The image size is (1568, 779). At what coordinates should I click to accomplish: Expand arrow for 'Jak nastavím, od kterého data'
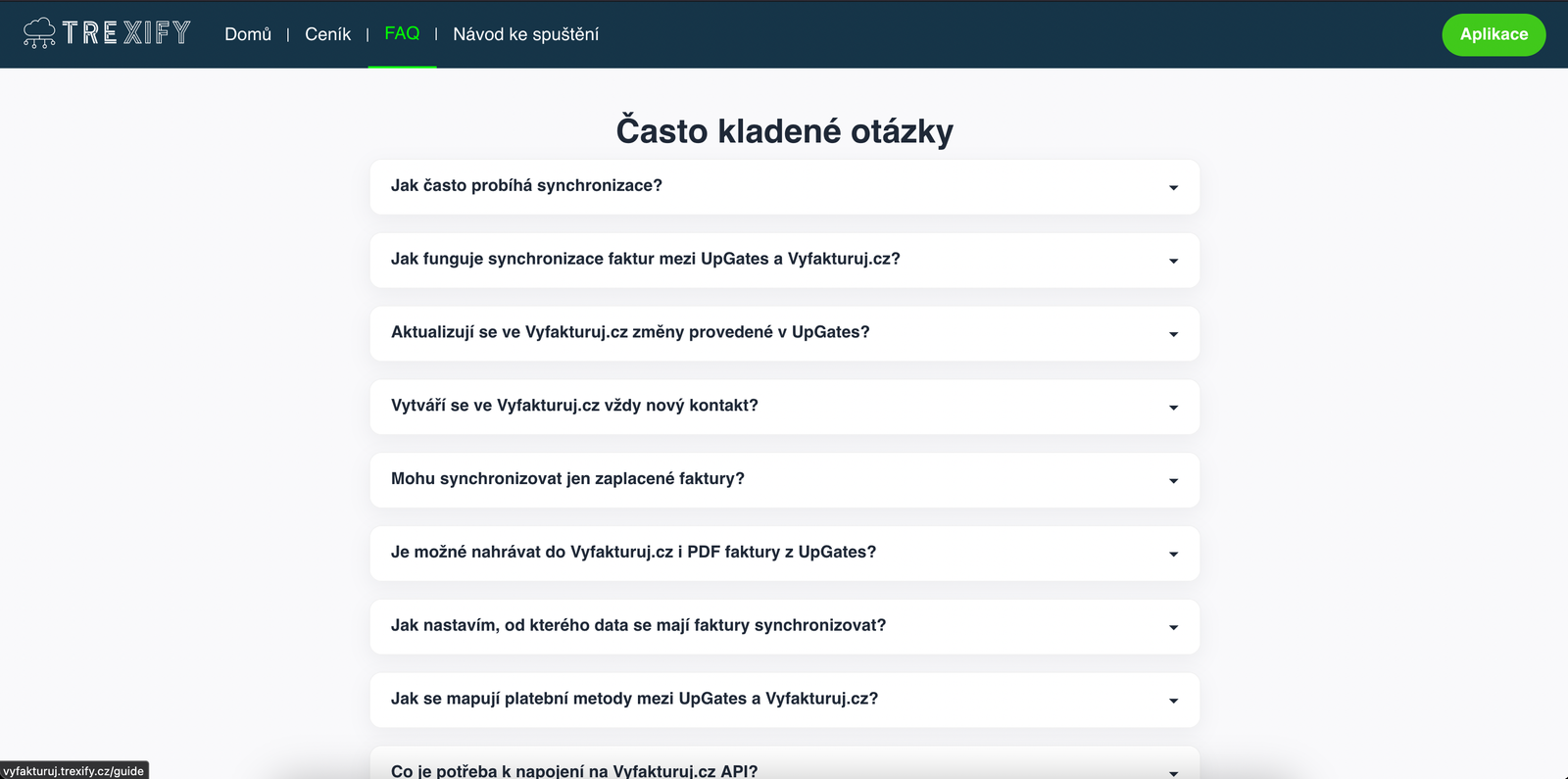click(x=1173, y=627)
